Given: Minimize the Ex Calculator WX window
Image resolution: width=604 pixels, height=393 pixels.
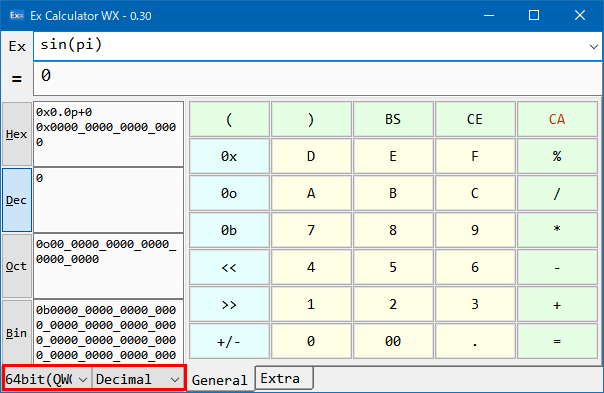Looking at the screenshot, I should (x=489, y=15).
